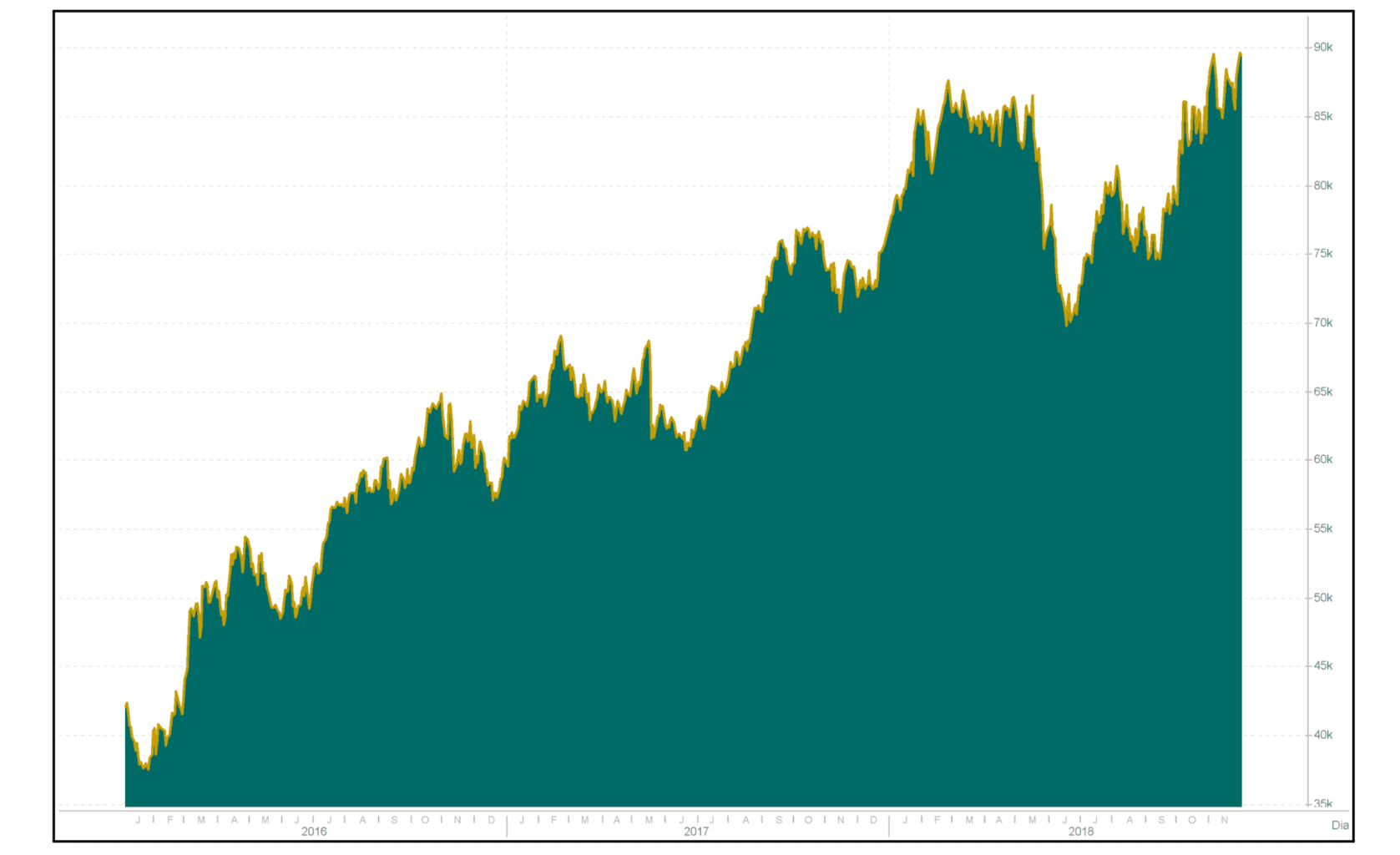
Task: Select the 35k axis value
Action: tap(1323, 804)
